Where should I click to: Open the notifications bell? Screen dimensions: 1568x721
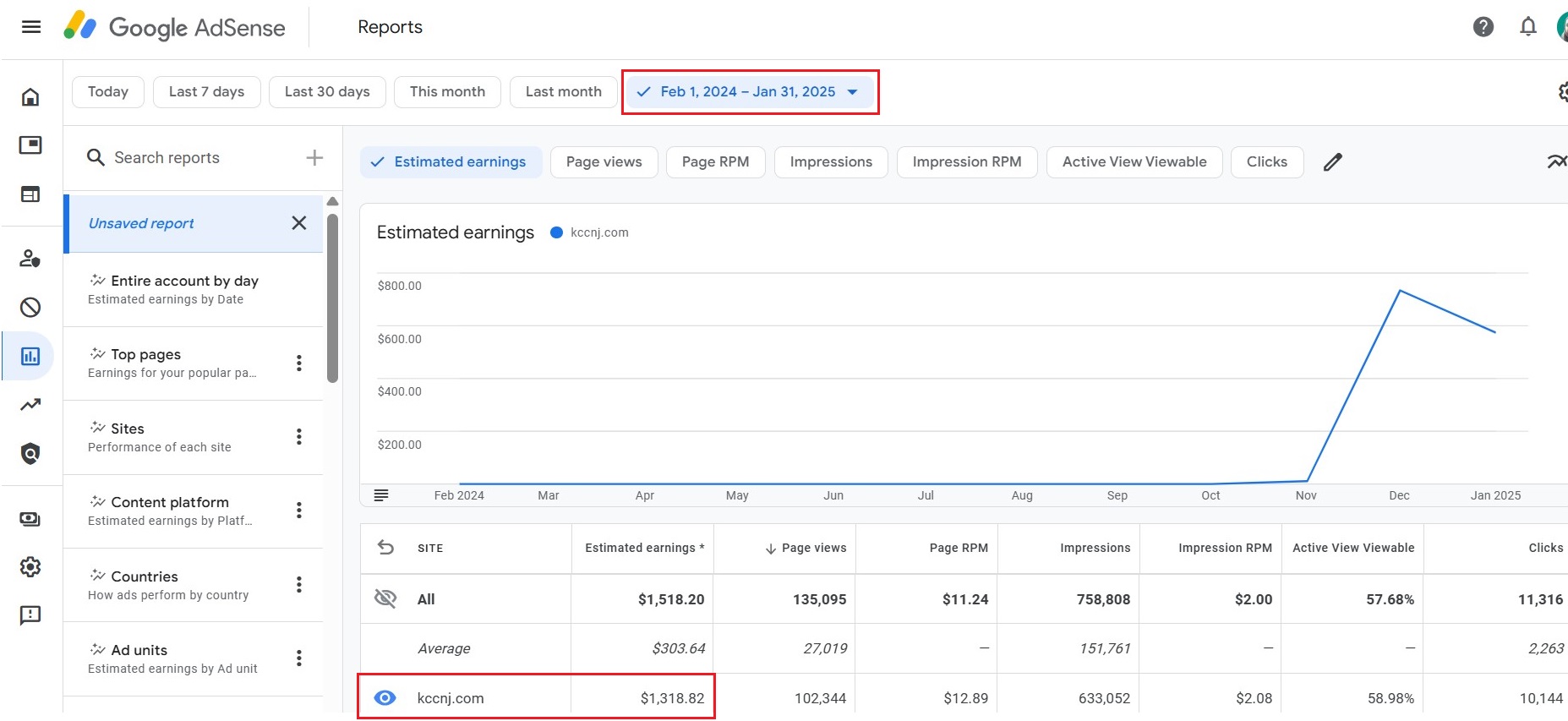pyautogui.click(x=1527, y=27)
